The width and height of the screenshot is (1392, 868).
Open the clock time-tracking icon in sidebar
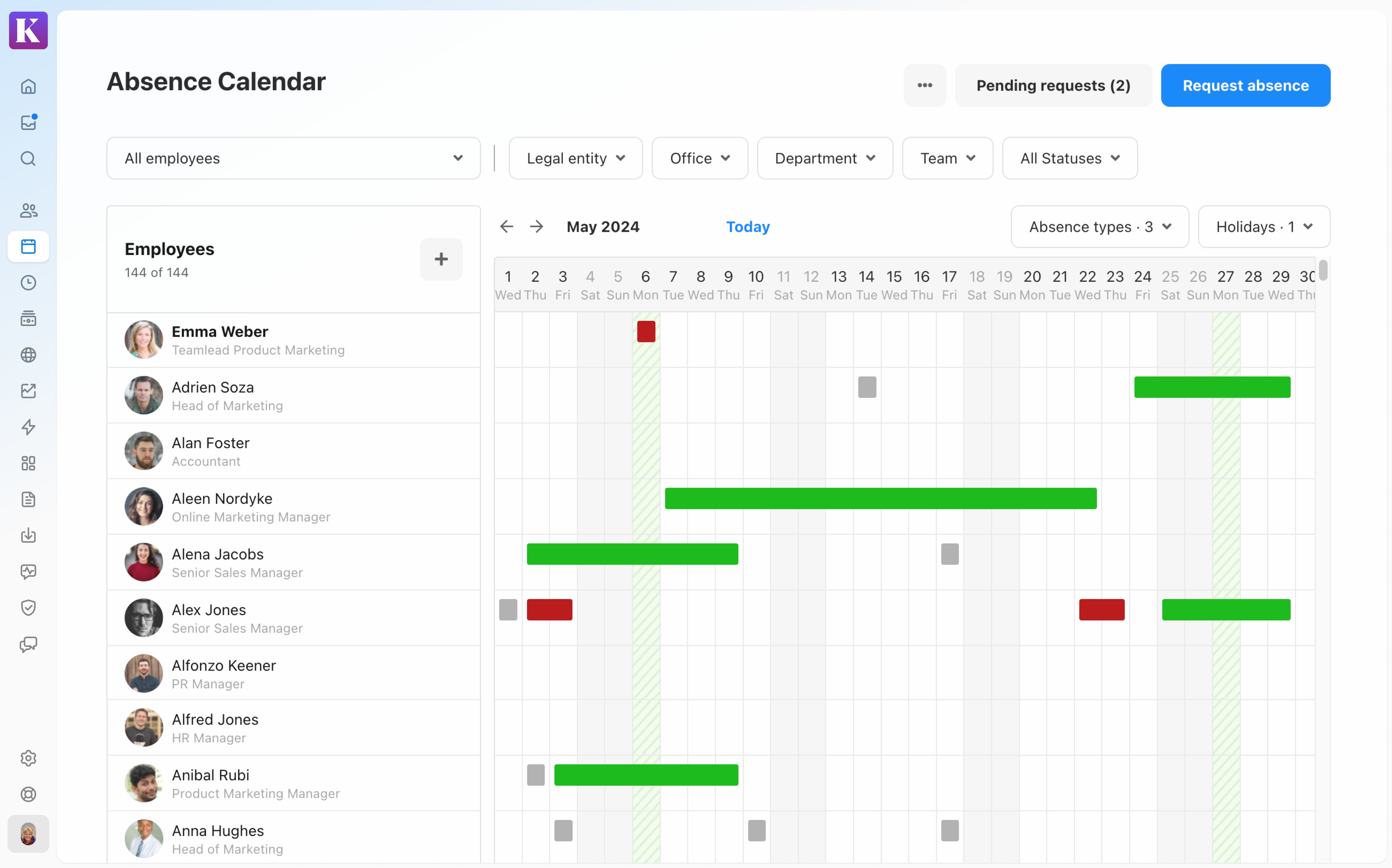(28, 282)
